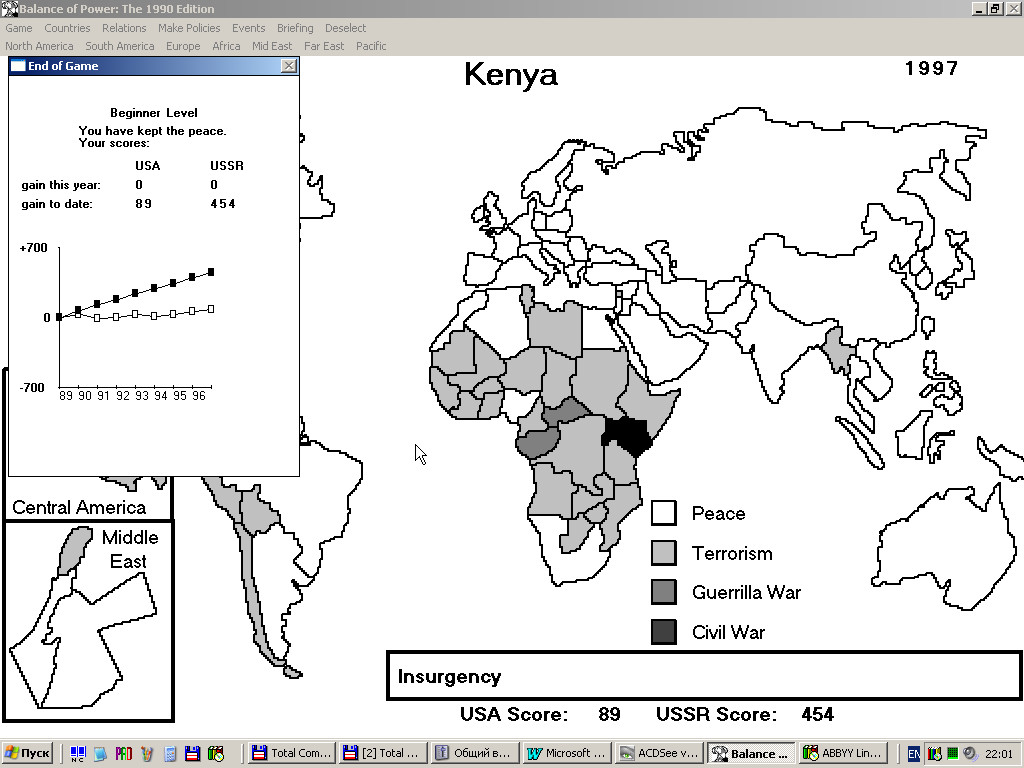Click the Terrorism legend swatch
Screen dimensions: 1024x768
coord(664,553)
